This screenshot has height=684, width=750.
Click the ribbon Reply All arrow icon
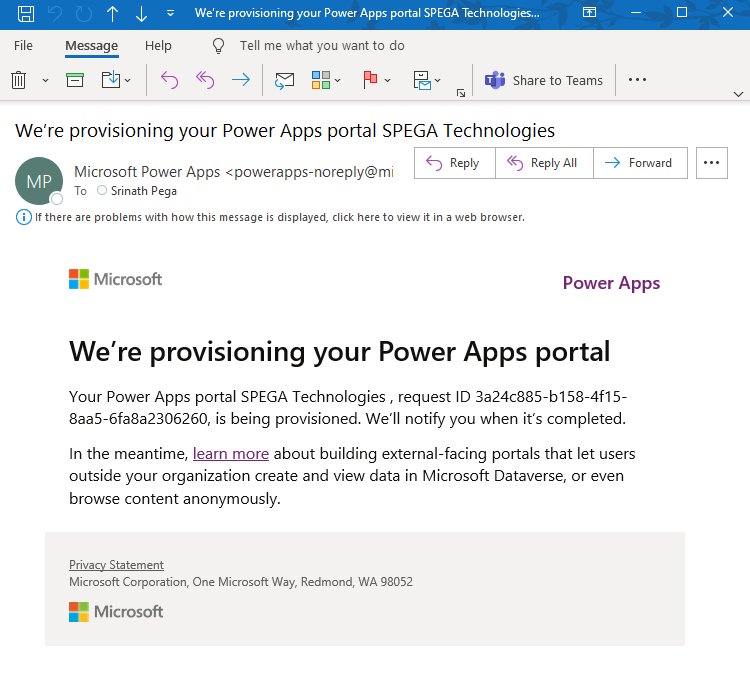click(205, 80)
